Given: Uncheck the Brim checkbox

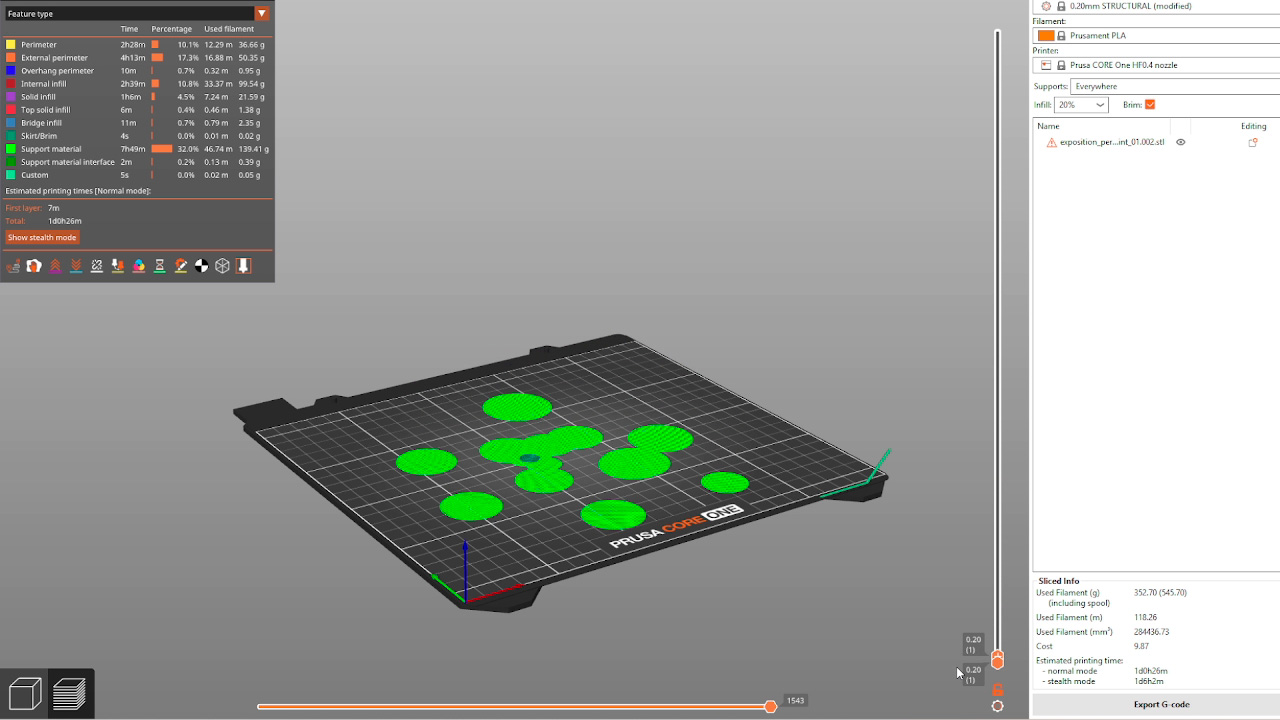Looking at the screenshot, I should (1150, 105).
